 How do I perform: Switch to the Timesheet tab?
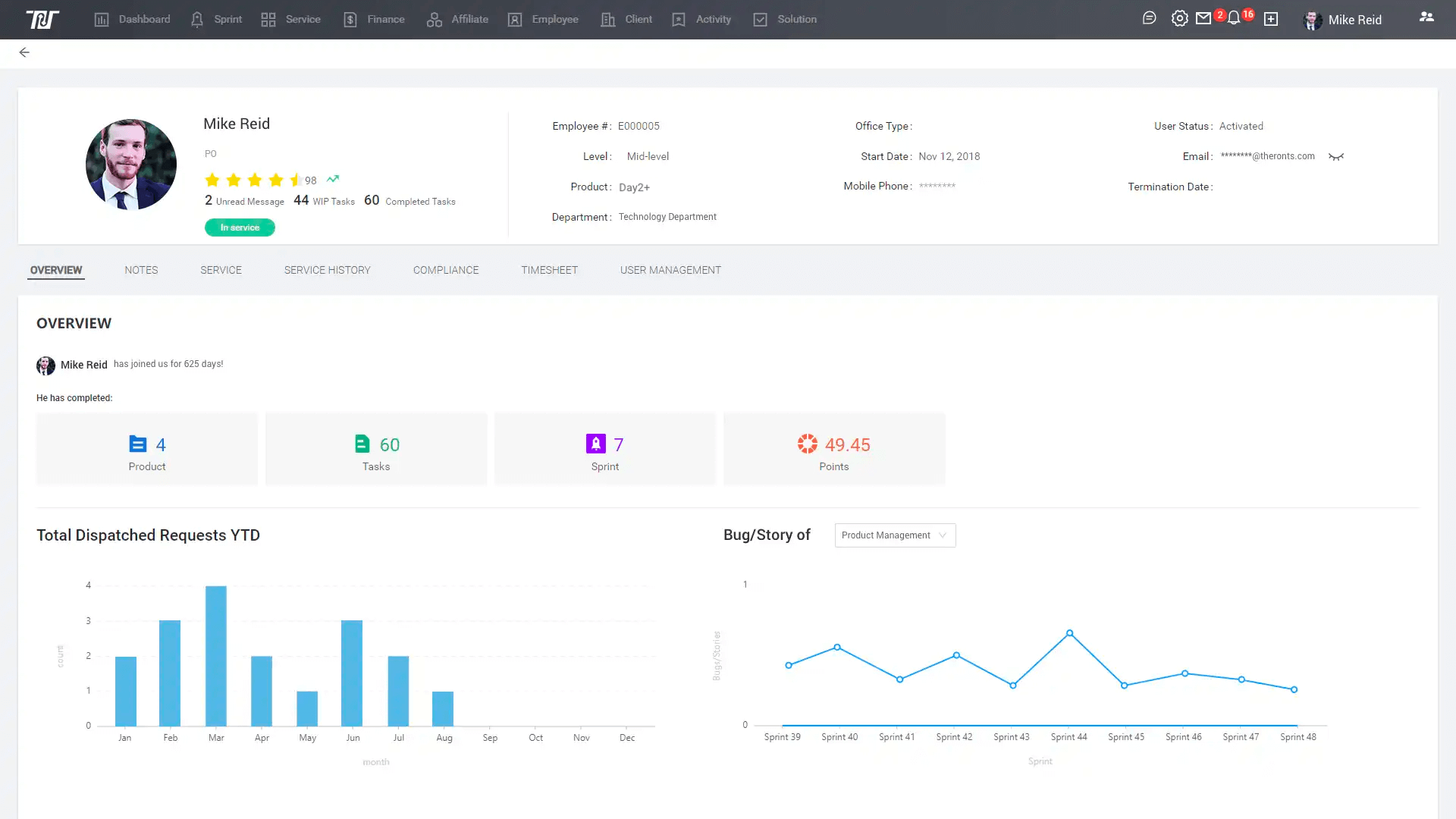(x=549, y=270)
